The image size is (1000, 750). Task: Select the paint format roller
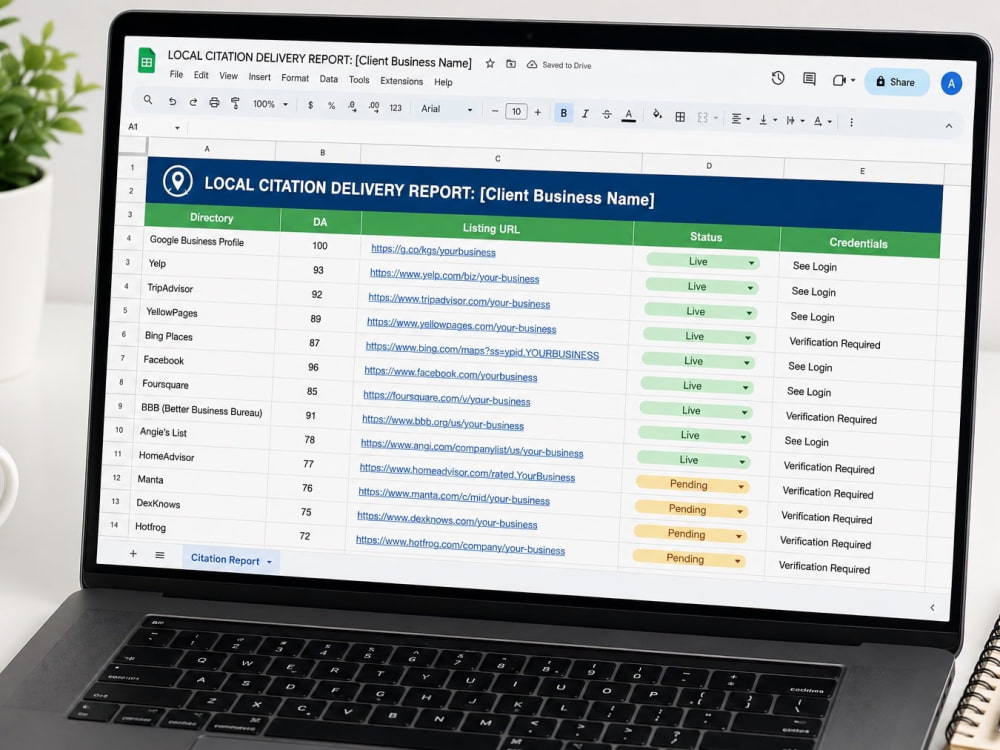click(x=235, y=103)
